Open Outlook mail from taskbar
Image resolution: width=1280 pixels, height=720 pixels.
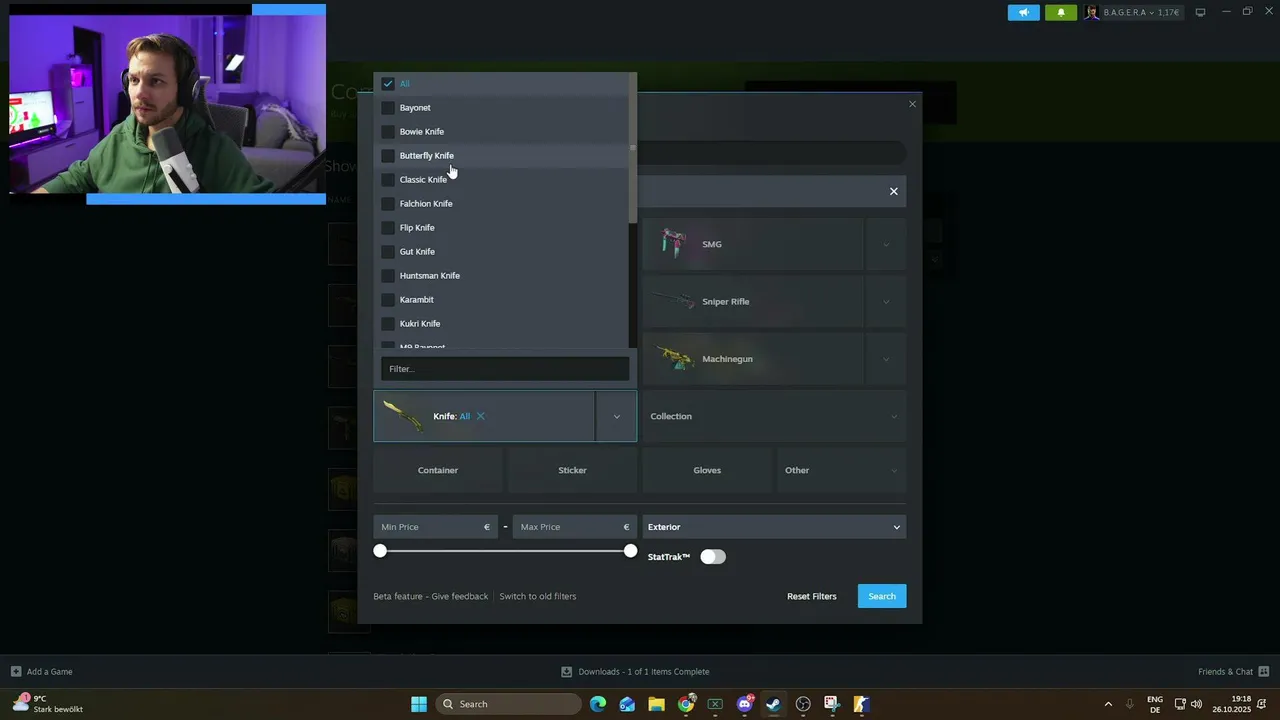point(627,704)
